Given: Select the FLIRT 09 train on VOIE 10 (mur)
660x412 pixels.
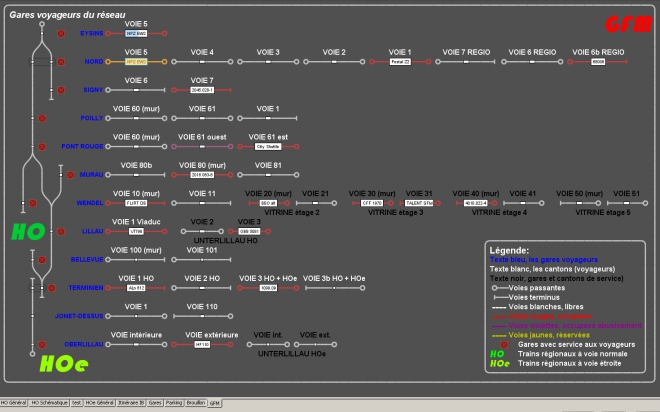Looking at the screenshot, I should pyautogui.click(x=136, y=203).
